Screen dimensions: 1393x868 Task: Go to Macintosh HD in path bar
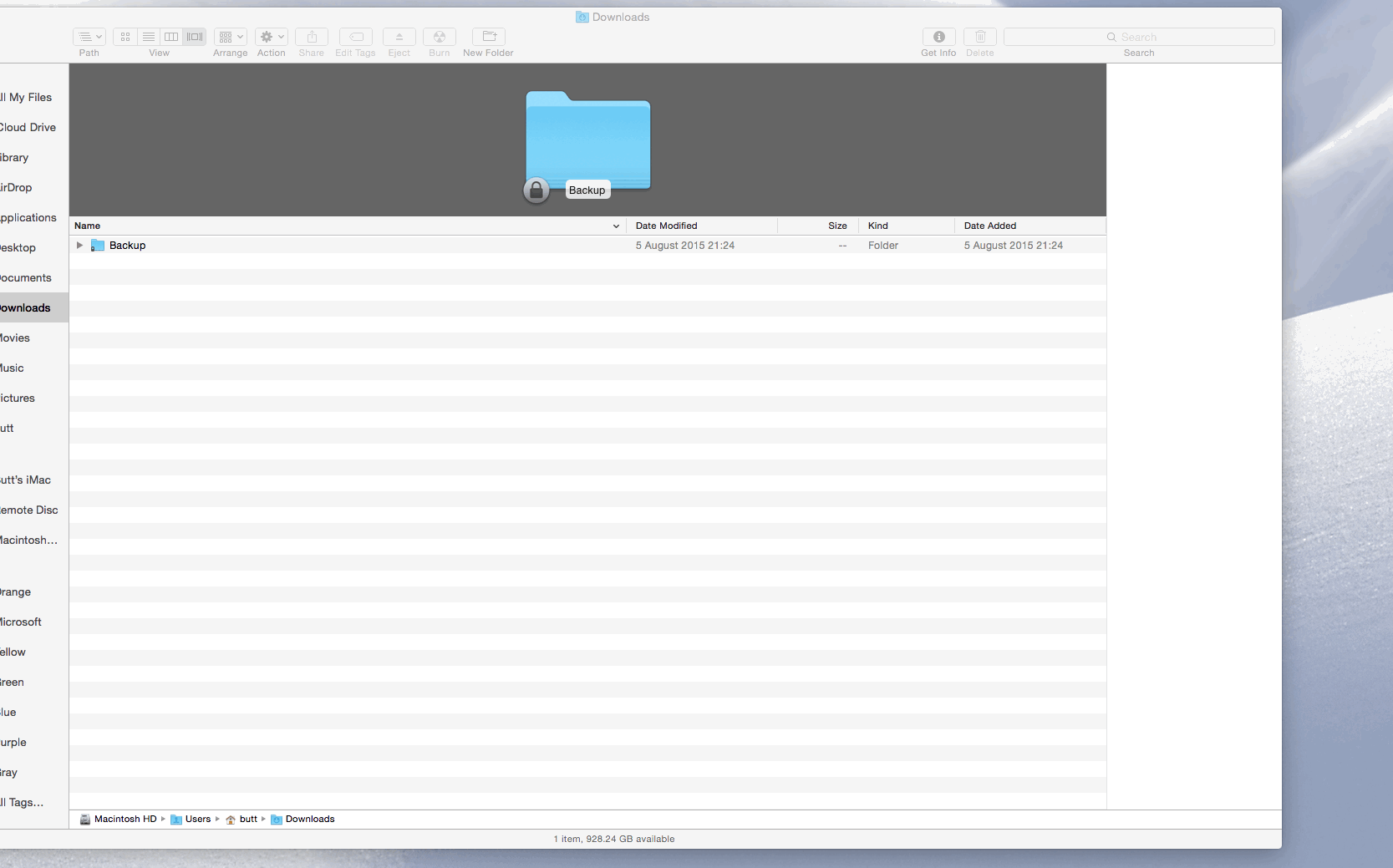coord(118,820)
